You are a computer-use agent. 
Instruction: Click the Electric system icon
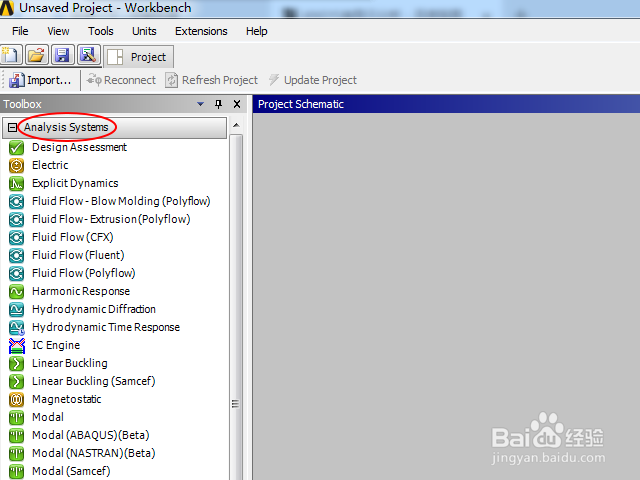click(x=16, y=165)
